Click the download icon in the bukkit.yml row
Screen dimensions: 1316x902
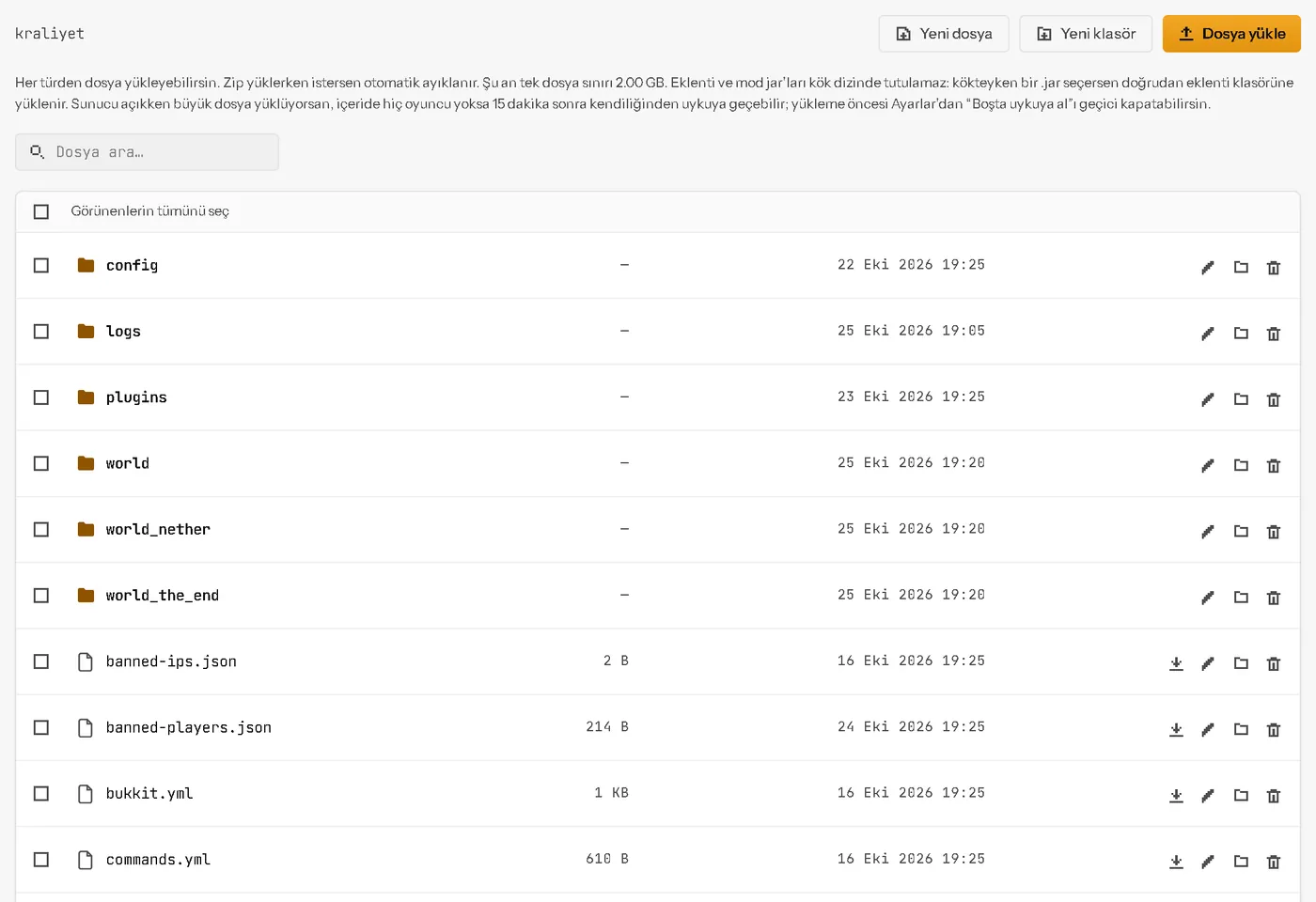1176,796
